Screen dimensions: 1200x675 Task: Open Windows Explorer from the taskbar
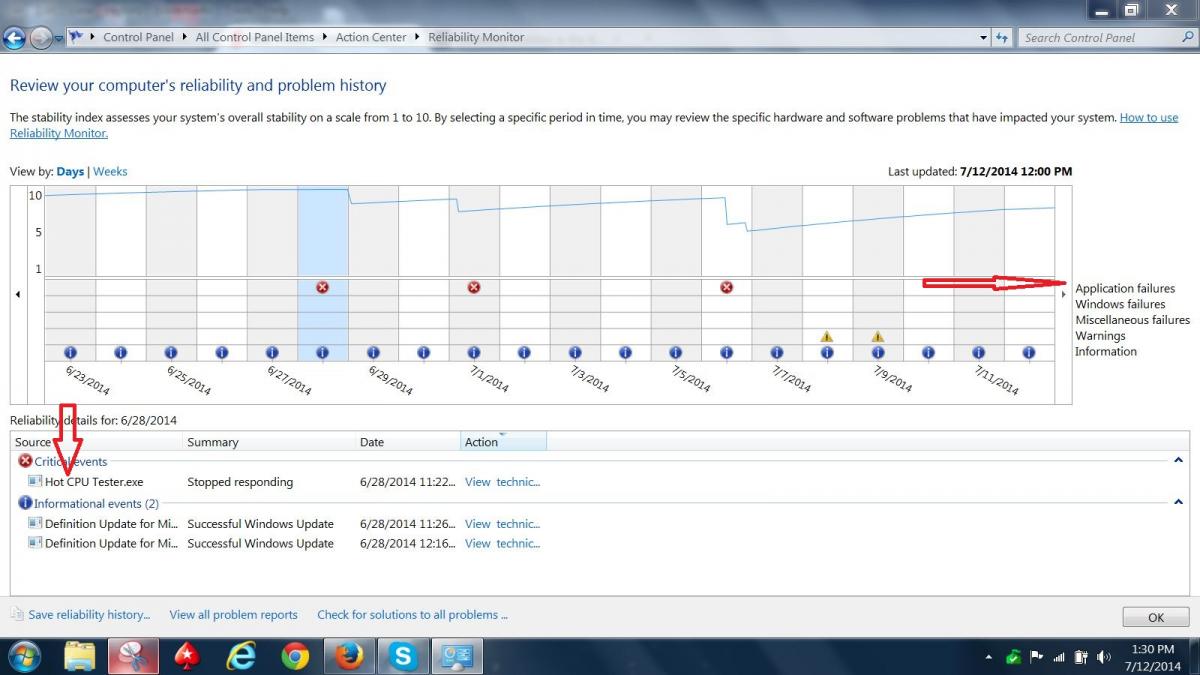click(x=80, y=656)
